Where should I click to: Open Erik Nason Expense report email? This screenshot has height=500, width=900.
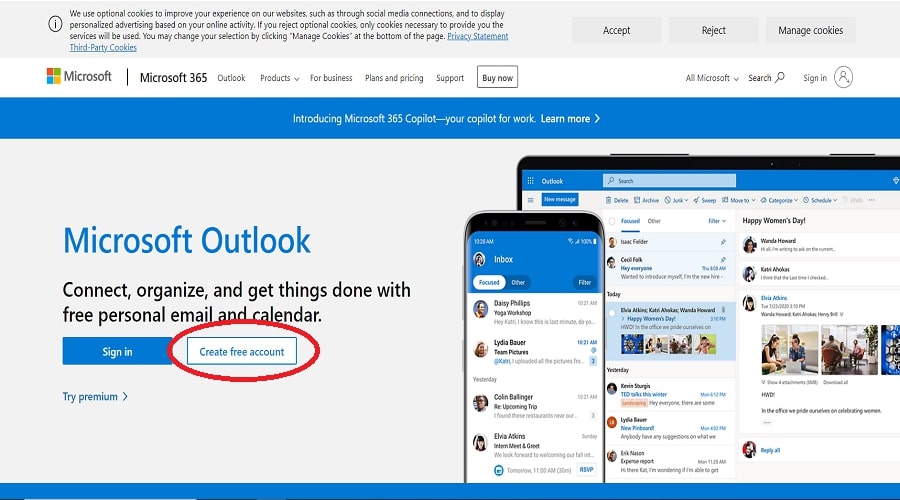669,462
